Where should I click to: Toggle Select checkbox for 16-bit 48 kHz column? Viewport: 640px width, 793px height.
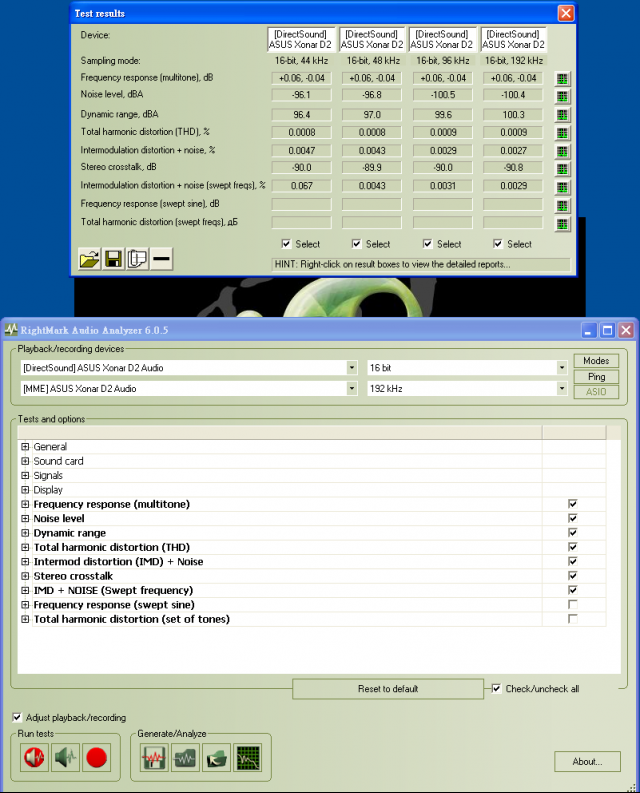(357, 244)
